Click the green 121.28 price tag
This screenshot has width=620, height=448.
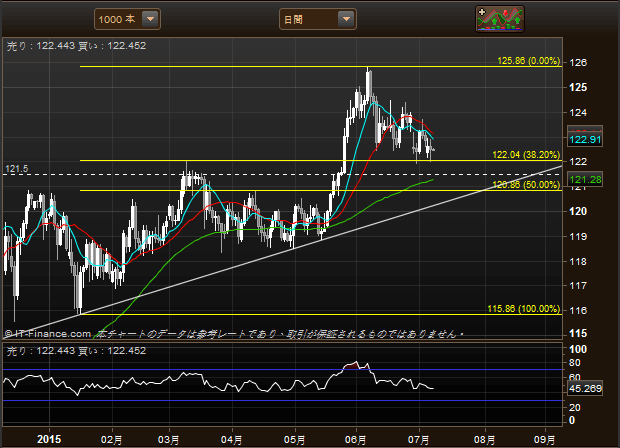pyautogui.click(x=585, y=180)
